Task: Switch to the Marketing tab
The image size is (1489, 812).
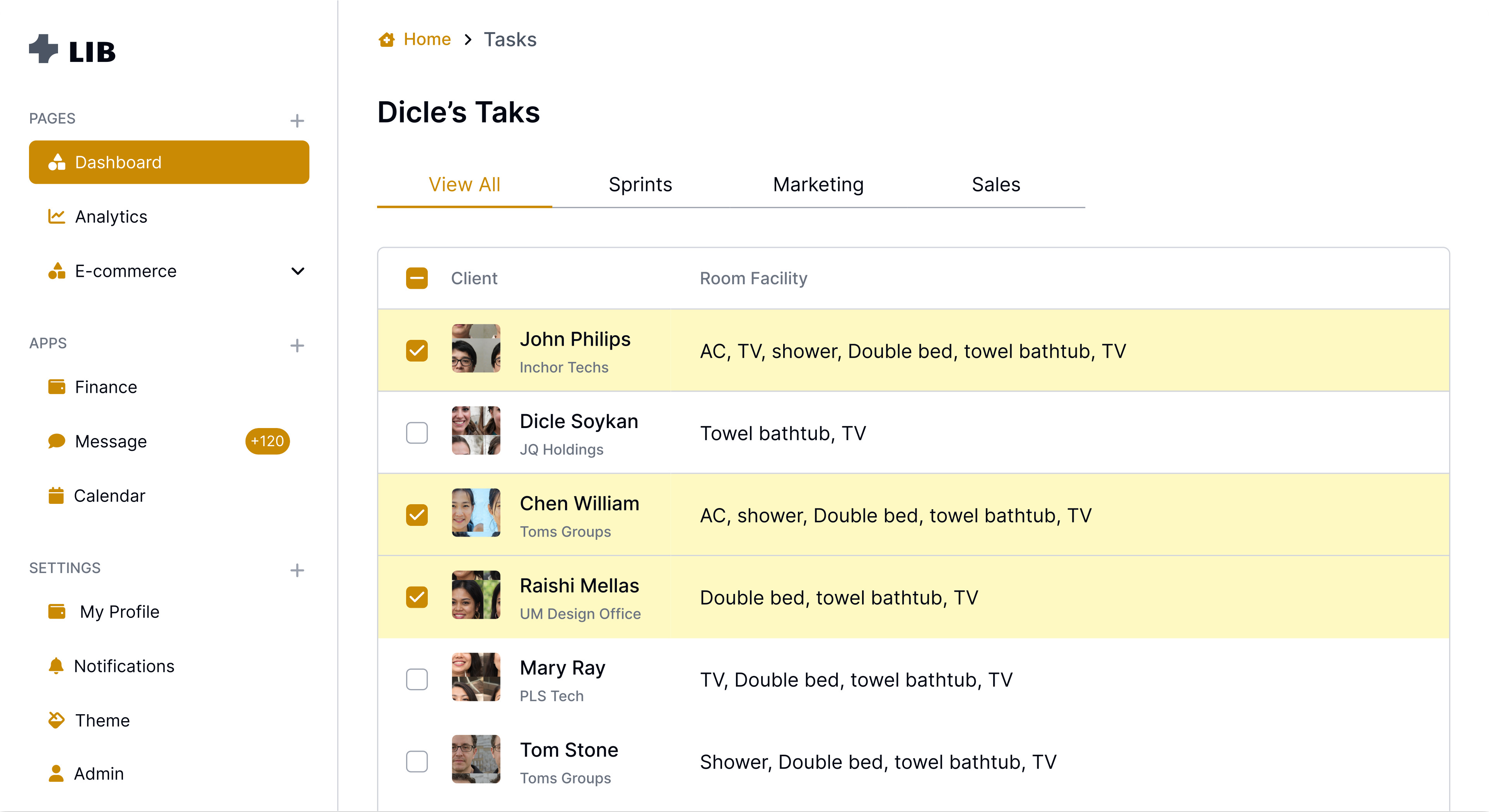Action: (818, 184)
